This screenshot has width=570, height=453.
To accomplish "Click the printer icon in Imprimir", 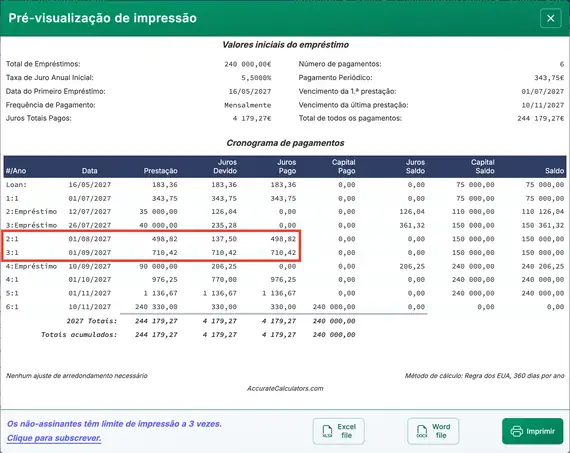I will tap(517, 432).
